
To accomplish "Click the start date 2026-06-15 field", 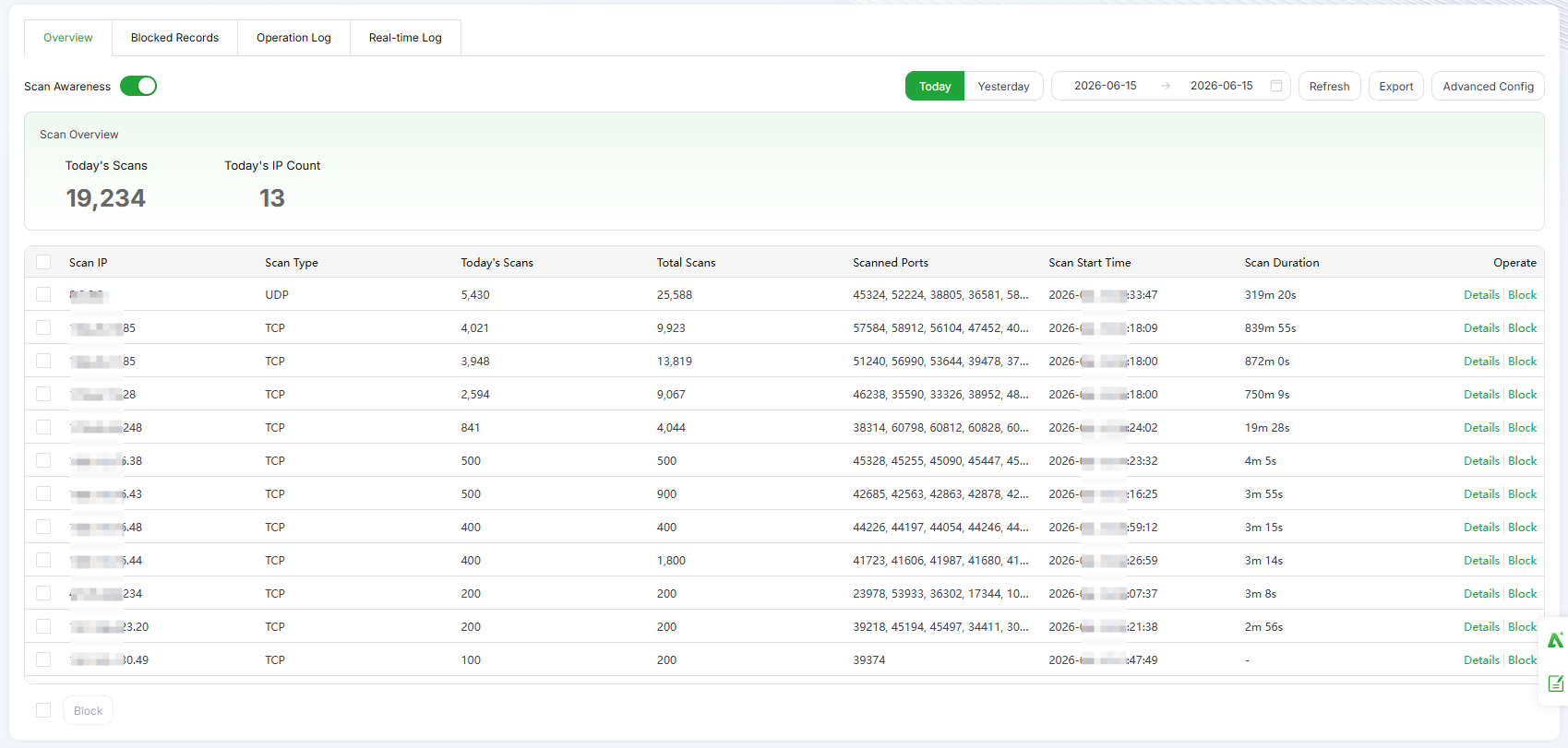I will (x=1106, y=86).
